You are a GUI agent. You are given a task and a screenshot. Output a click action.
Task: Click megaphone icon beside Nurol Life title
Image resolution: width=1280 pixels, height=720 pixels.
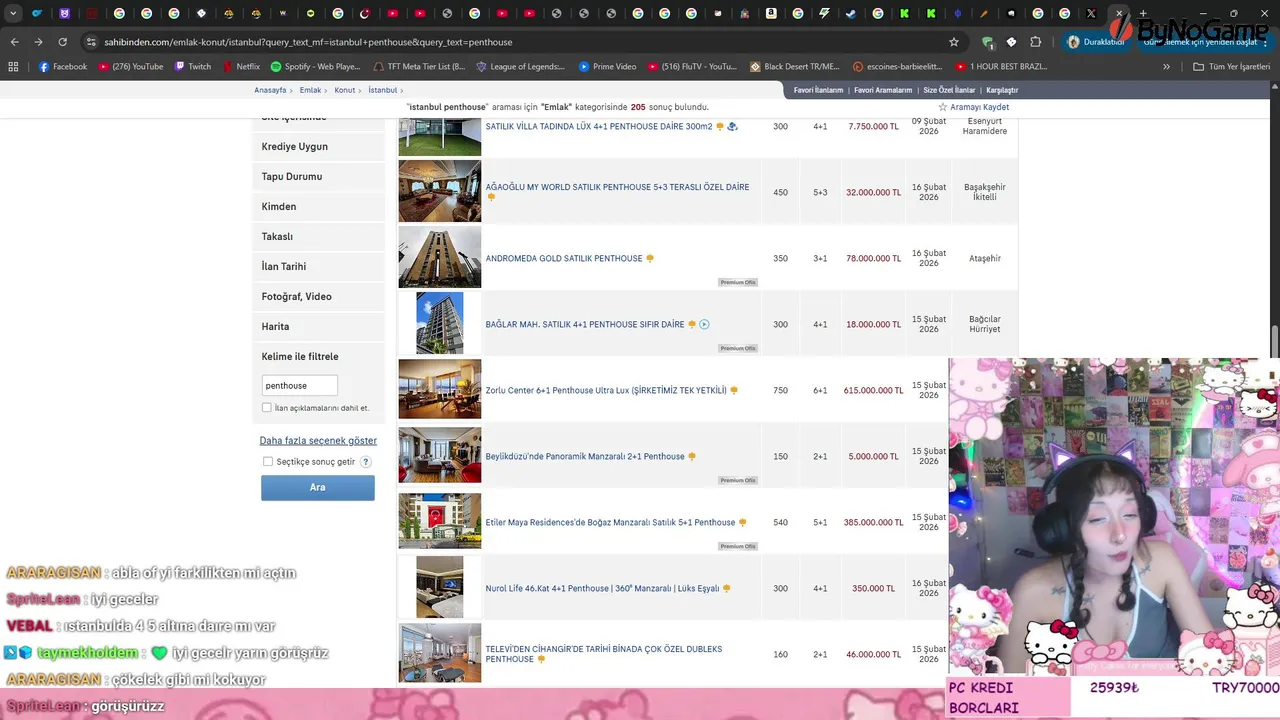tap(727, 588)
